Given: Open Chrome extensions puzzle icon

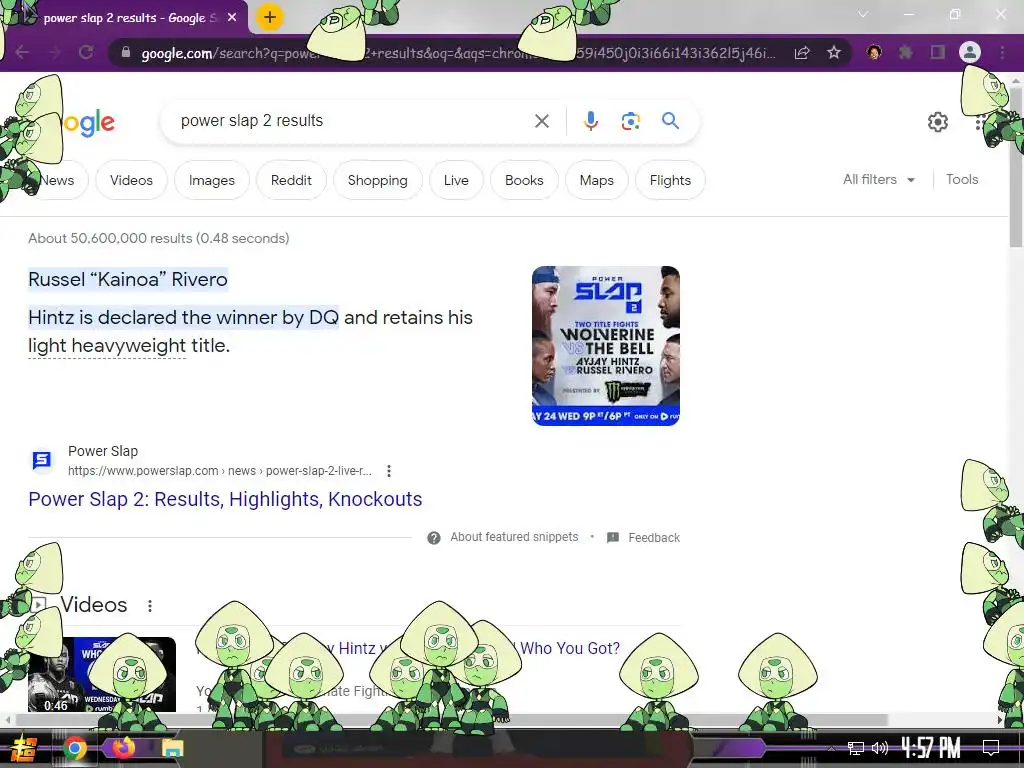Looking at the screenshot, I should pos(906,52).
